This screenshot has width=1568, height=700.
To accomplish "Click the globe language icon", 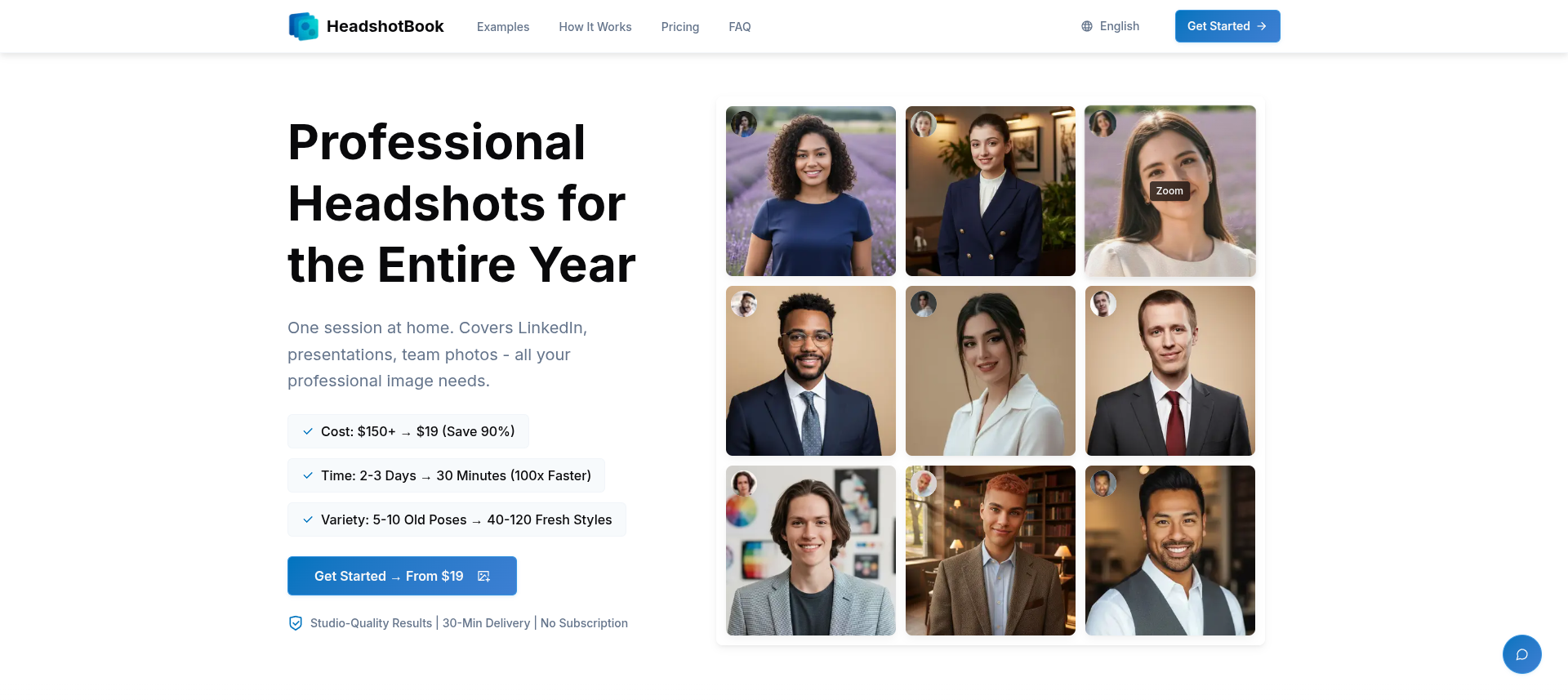I will [x=1086, y=26].
